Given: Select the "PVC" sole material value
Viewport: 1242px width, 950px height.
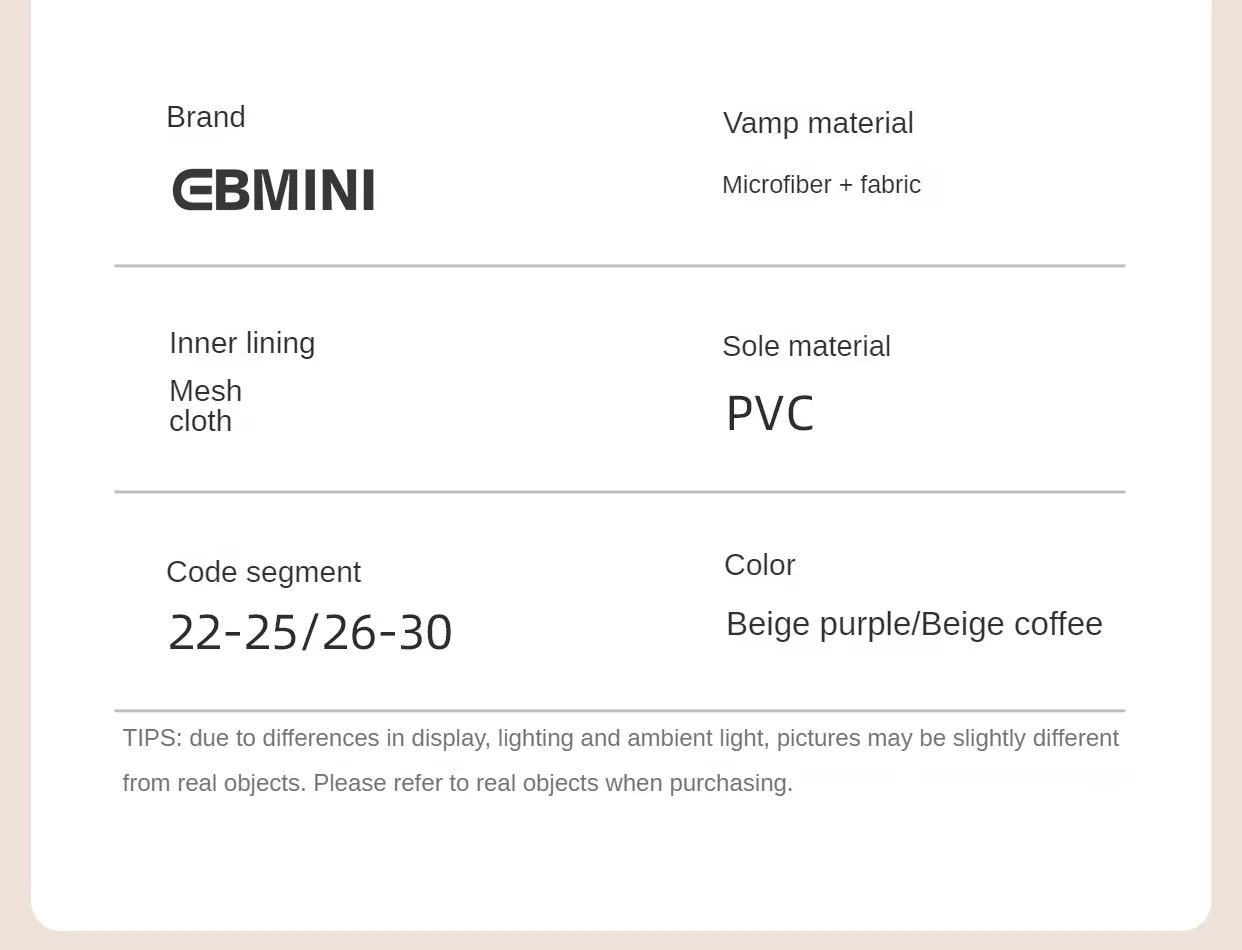Looking at the screenshot, I should click(x=770, y=414).
